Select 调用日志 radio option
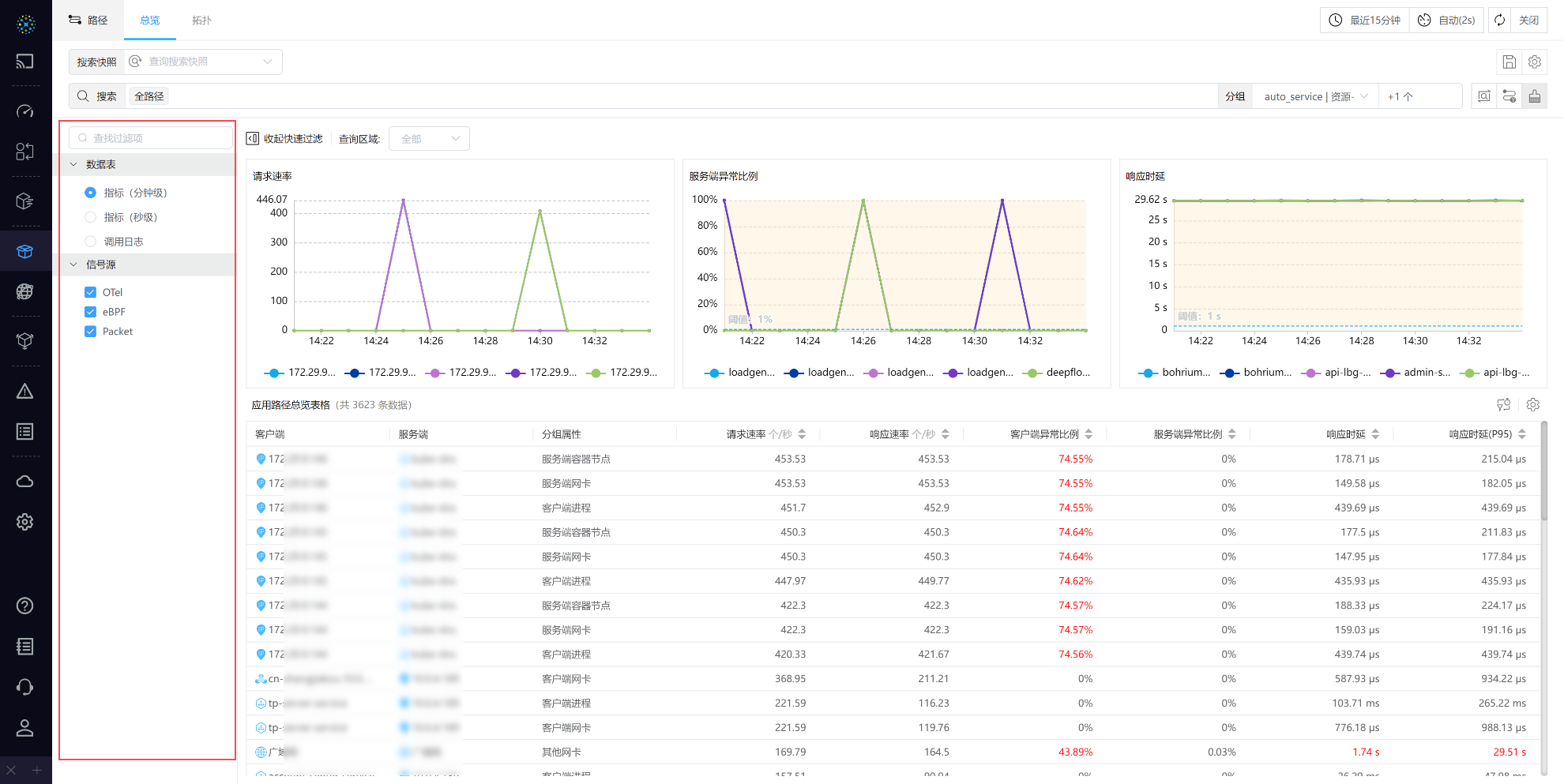1564x784 pixels. pyautogui.click(x=91, y=242)
